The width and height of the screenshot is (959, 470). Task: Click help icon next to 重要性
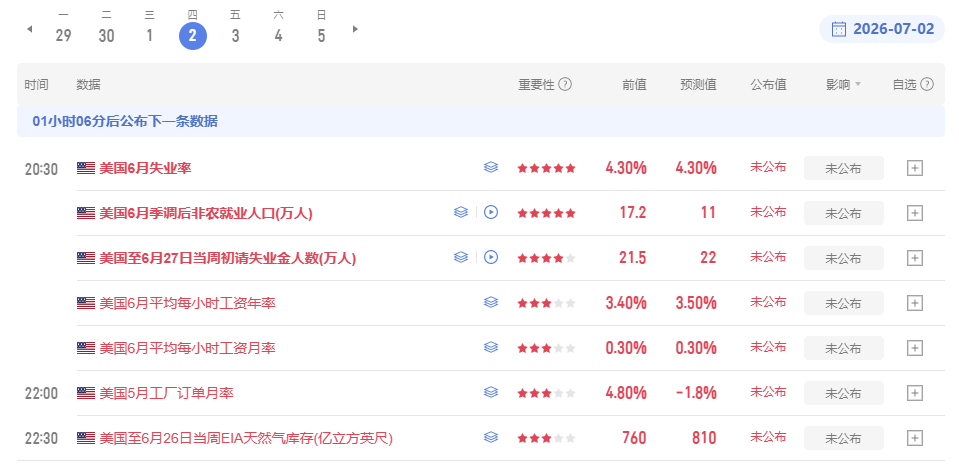565,84
